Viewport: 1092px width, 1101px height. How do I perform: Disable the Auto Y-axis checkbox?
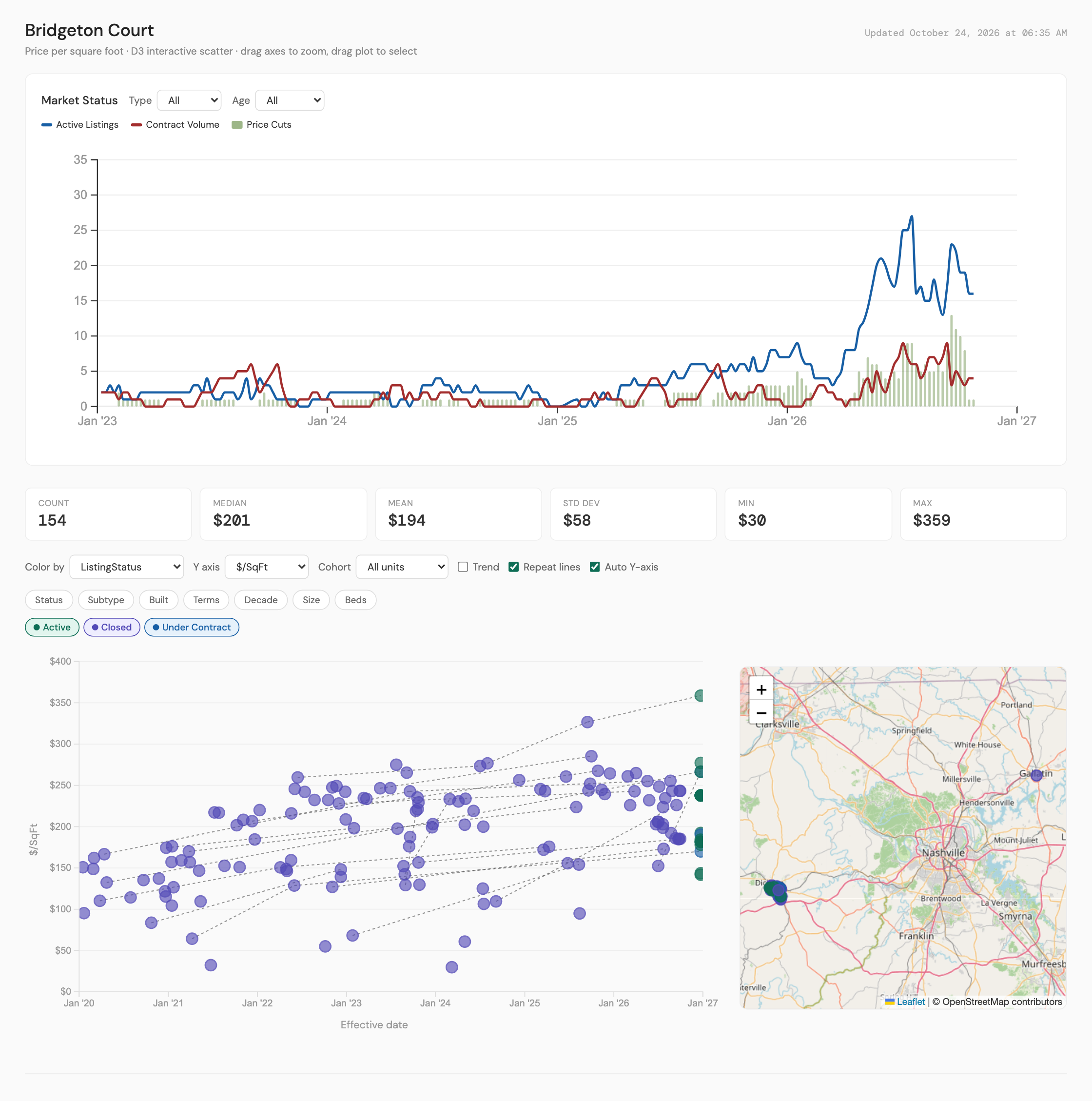pos(595,567)
